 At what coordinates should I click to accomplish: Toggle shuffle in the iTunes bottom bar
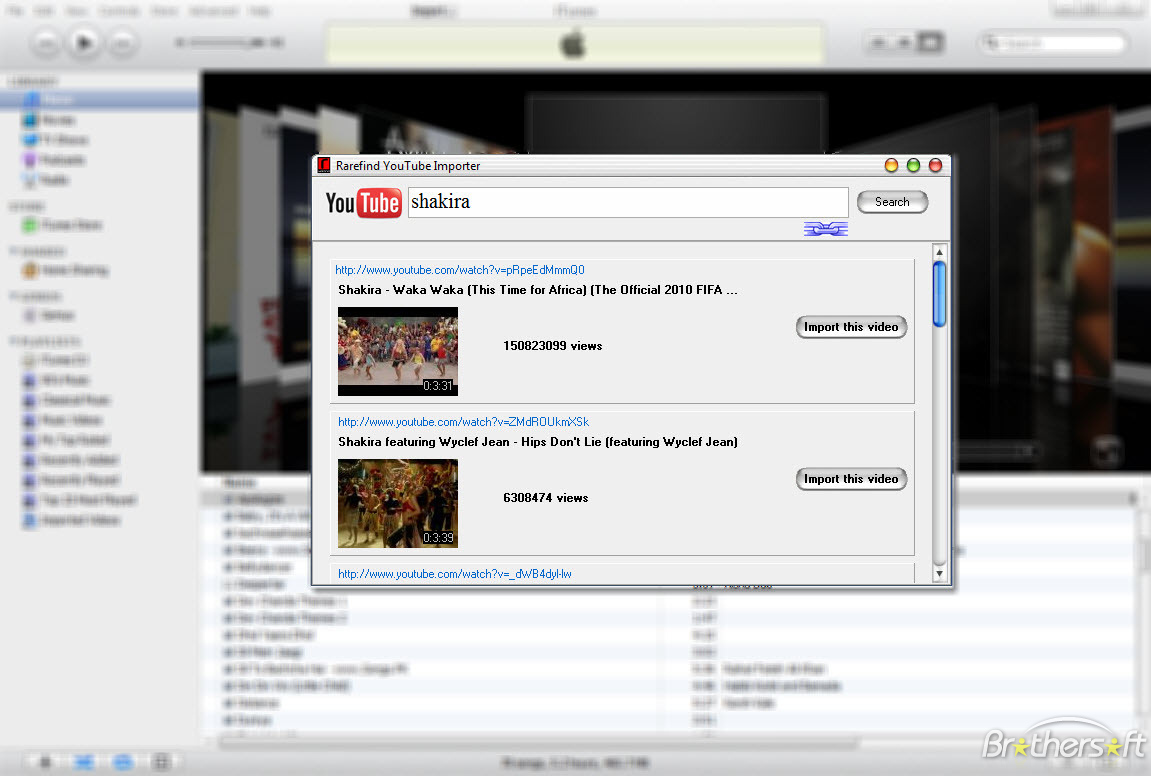point(84,762)
